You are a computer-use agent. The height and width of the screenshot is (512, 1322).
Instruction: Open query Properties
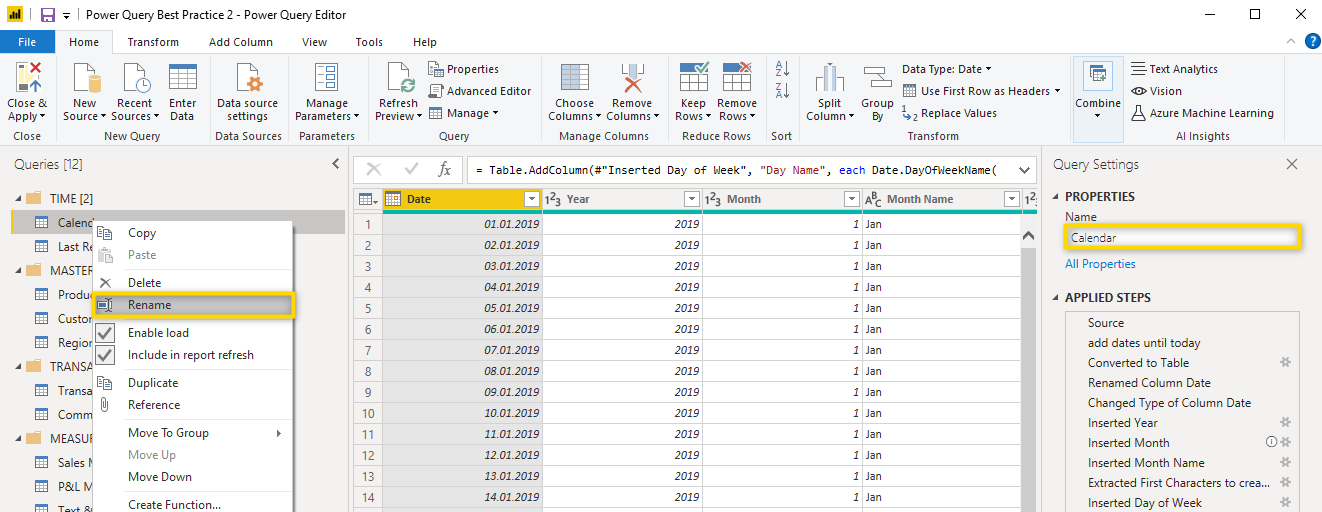click(464, 69)
